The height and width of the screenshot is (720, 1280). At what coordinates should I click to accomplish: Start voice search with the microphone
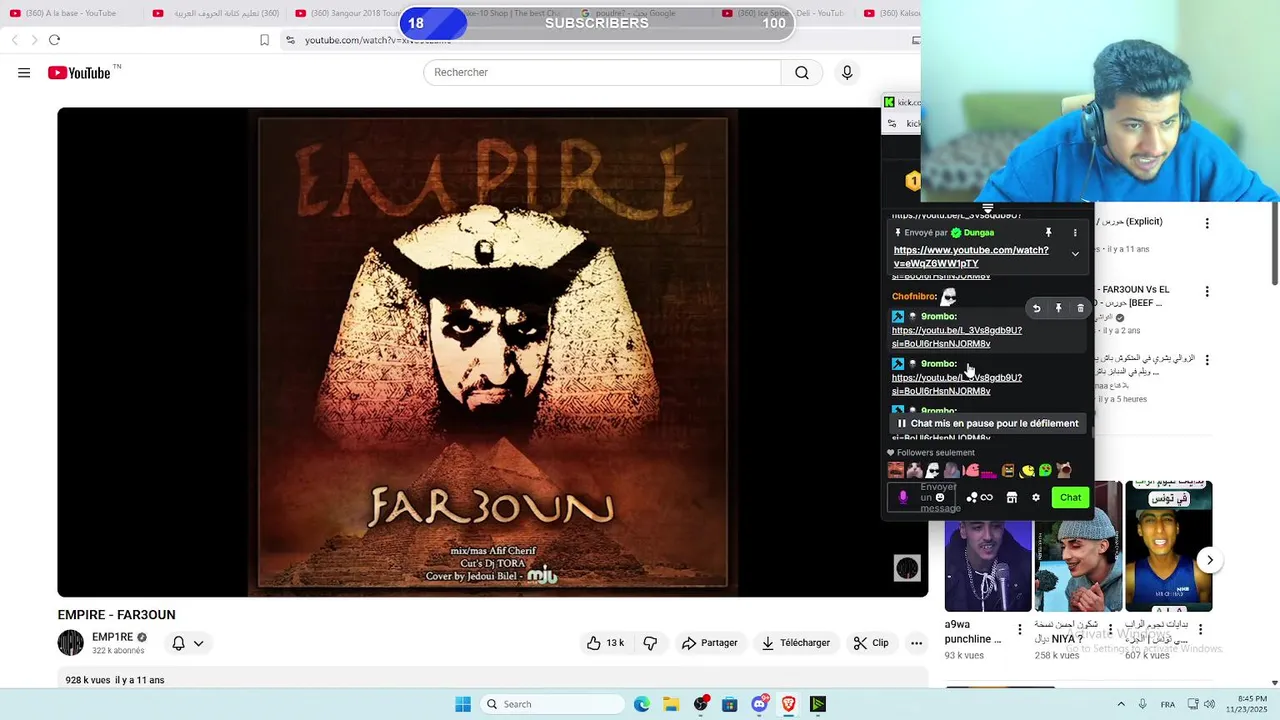pyautogui.click(x=847, y=73)
